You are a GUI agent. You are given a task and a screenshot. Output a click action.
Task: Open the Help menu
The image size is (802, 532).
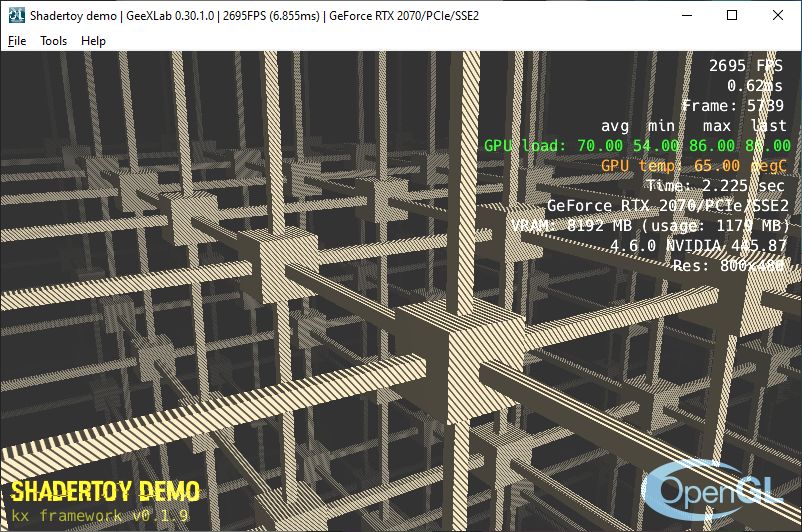pos(93,41)
